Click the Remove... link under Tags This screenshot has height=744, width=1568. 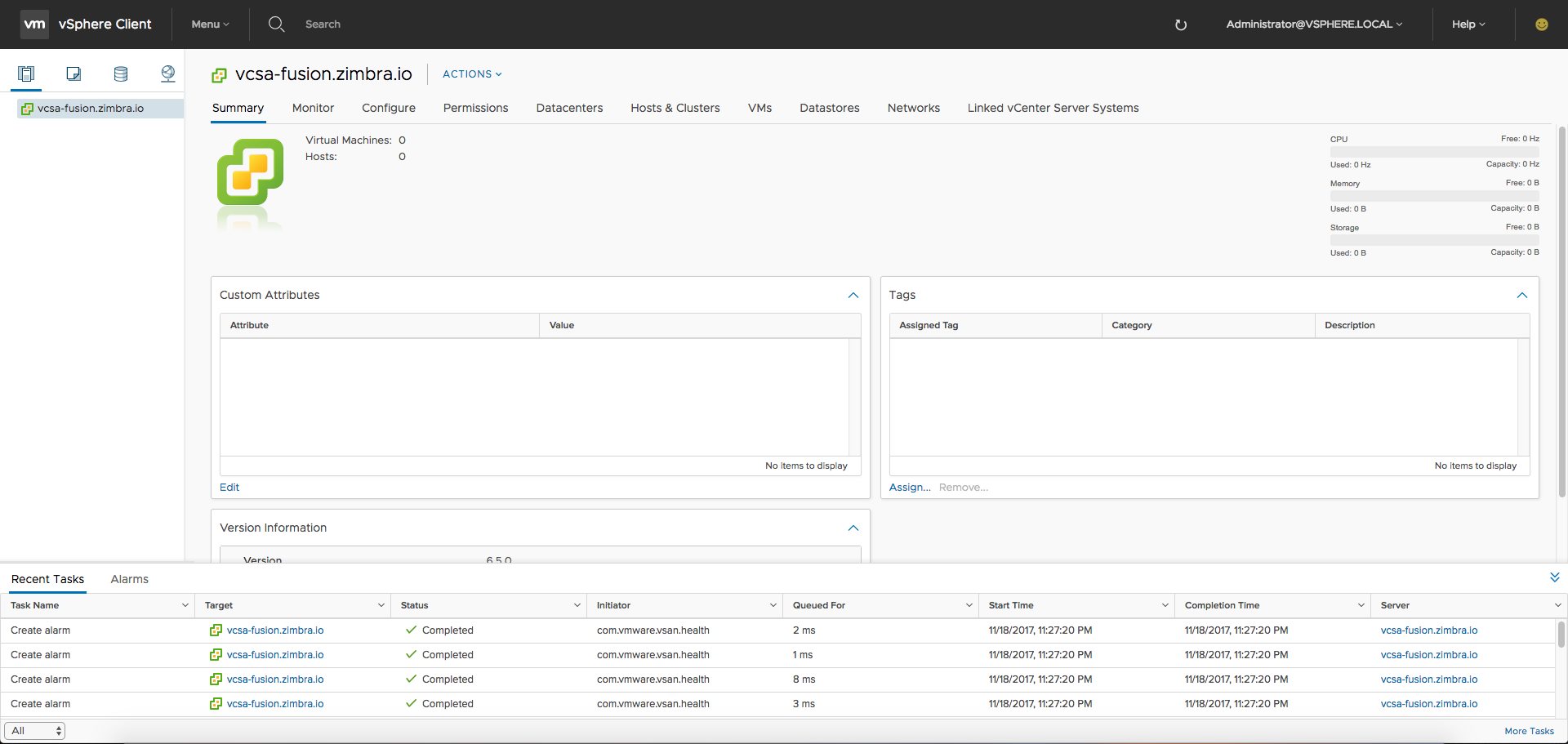click(x=964, y=488)
